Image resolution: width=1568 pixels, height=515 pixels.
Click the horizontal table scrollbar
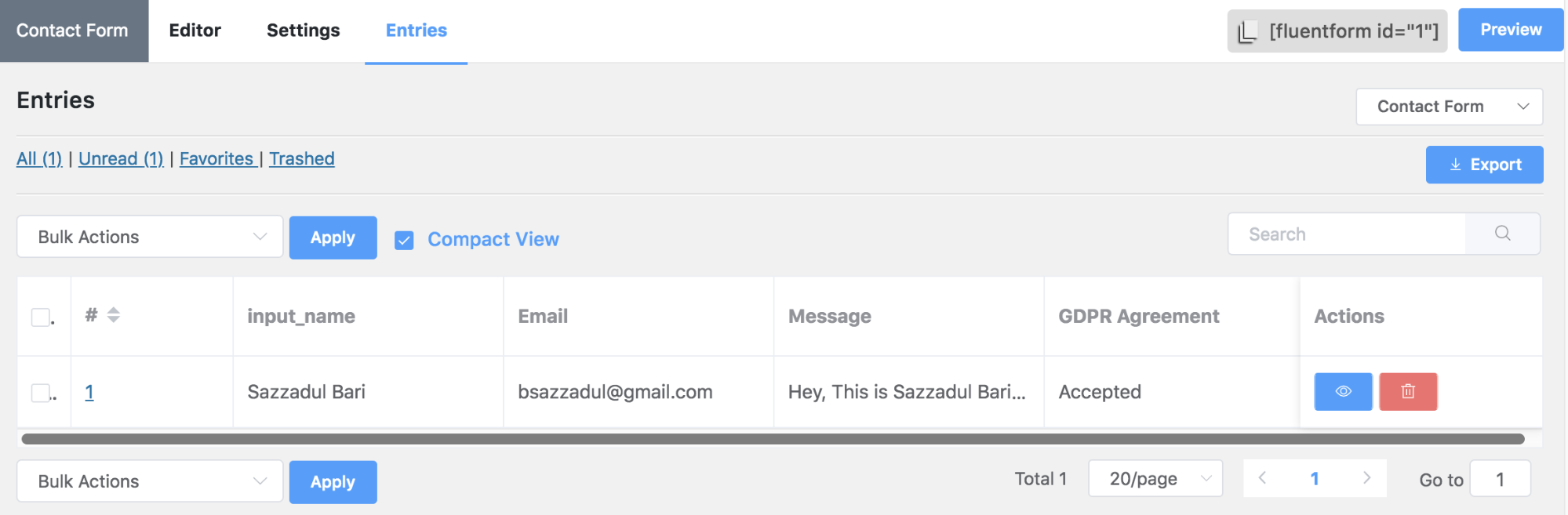click(x=773, y=439)
